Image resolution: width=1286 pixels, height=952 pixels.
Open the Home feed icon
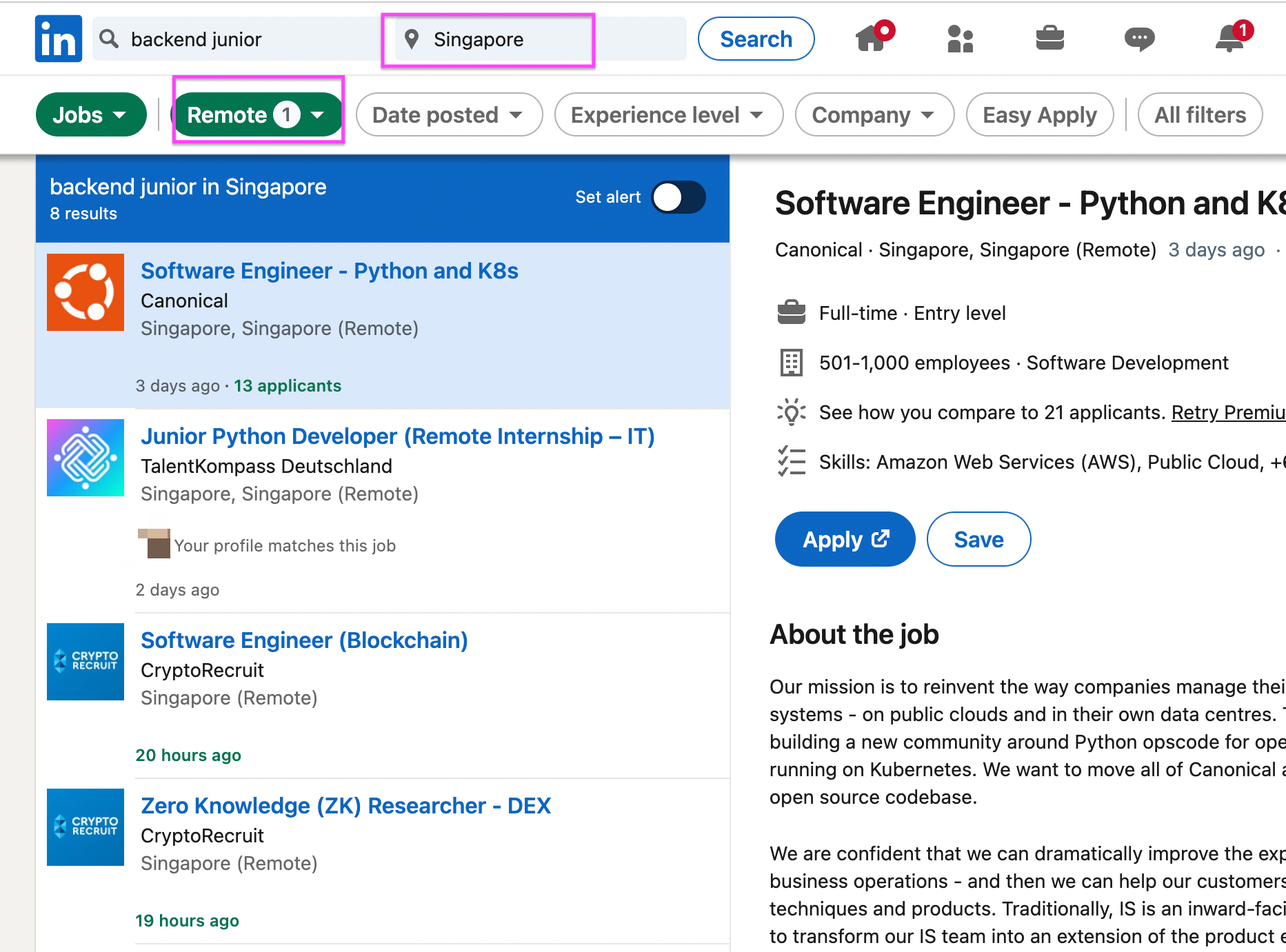(x=872, y=39)
